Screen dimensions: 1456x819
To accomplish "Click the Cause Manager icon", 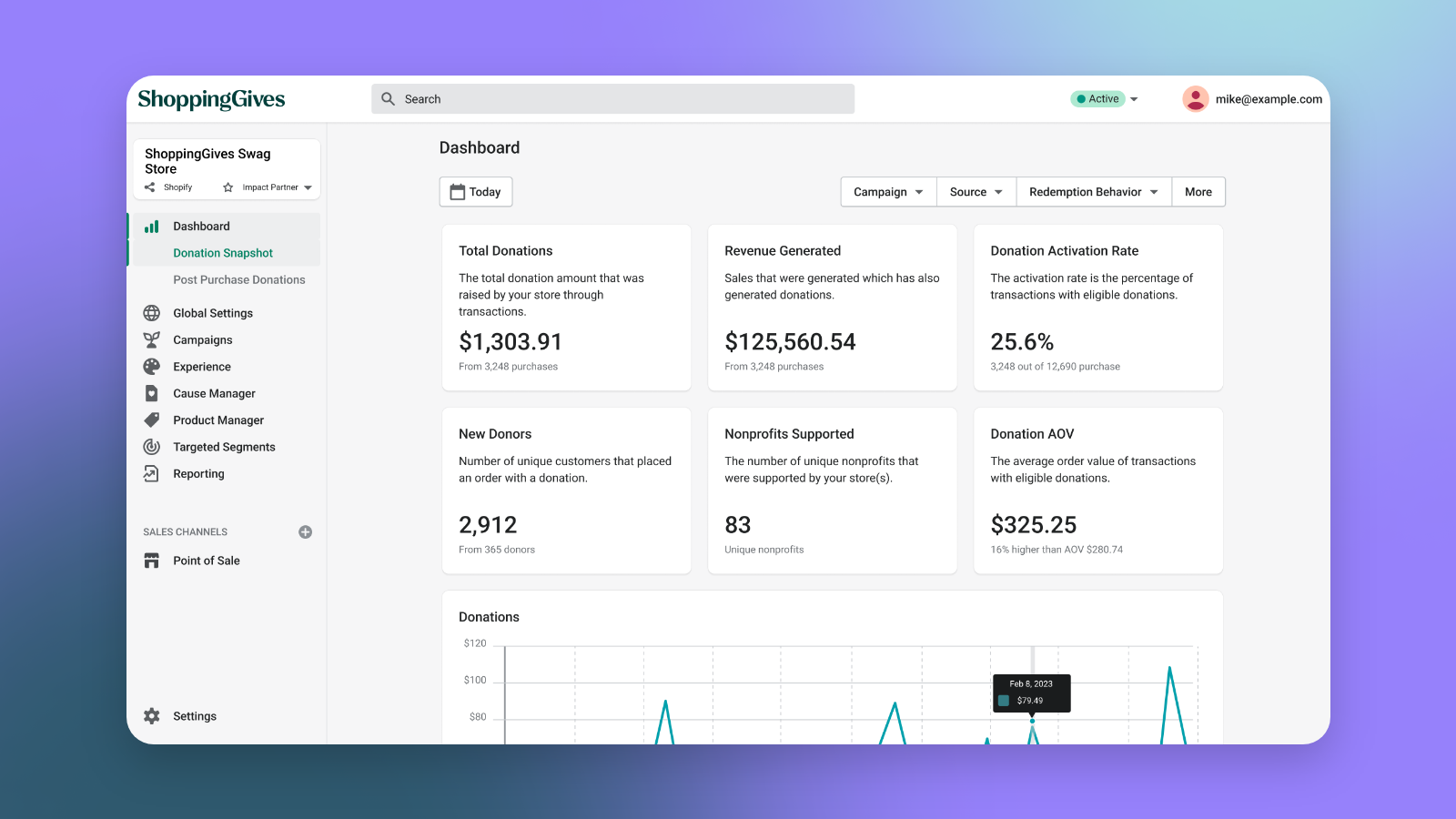I will pos(151,393).
